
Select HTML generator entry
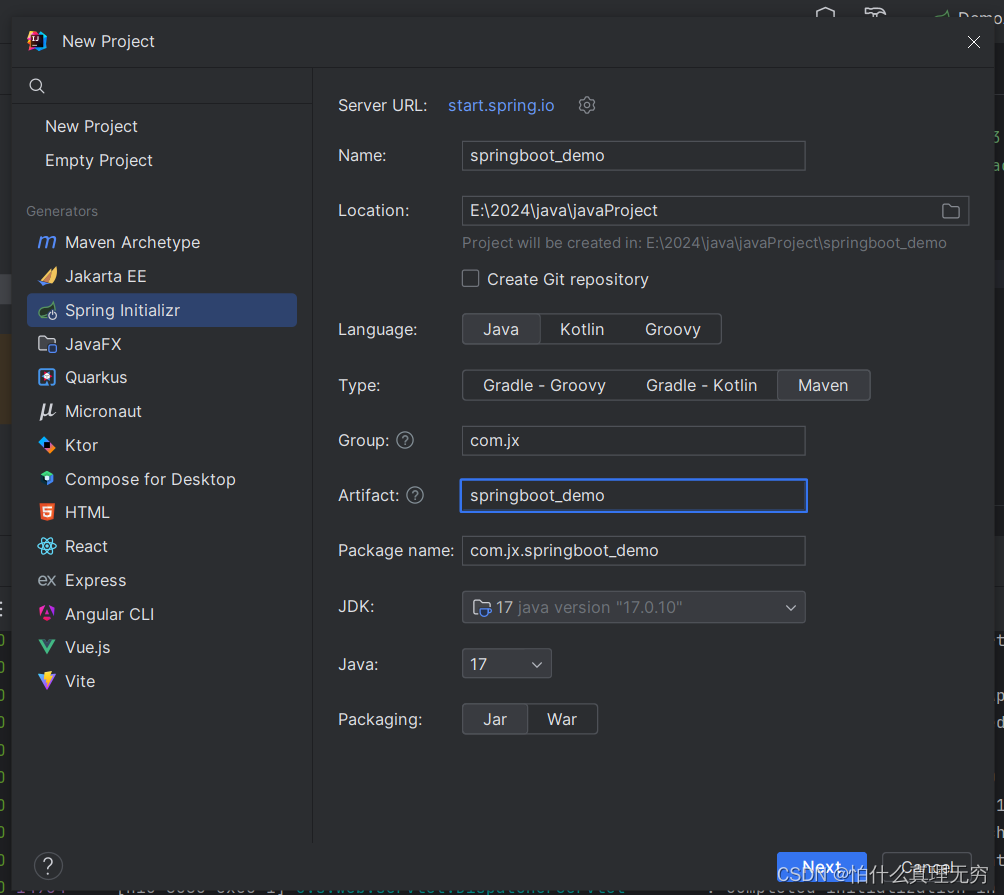click(162, 513)
